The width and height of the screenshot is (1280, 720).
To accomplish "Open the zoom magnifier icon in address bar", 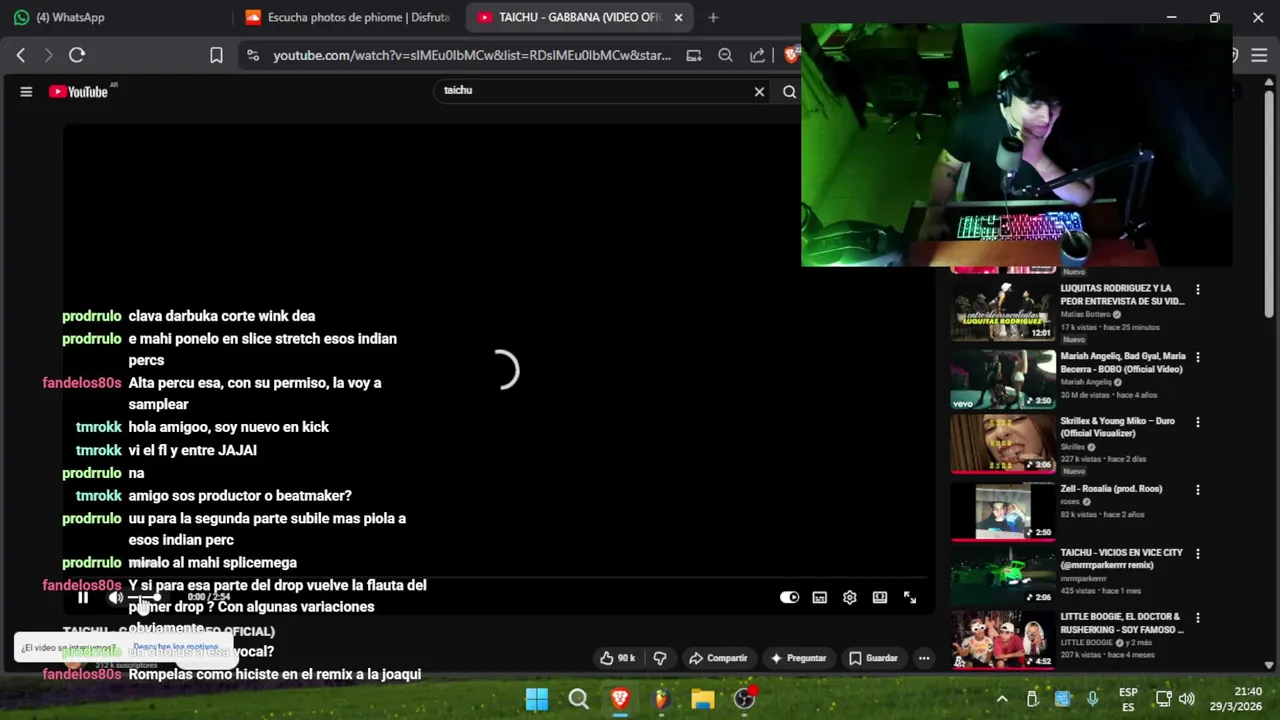I will [x=725, y=55].
